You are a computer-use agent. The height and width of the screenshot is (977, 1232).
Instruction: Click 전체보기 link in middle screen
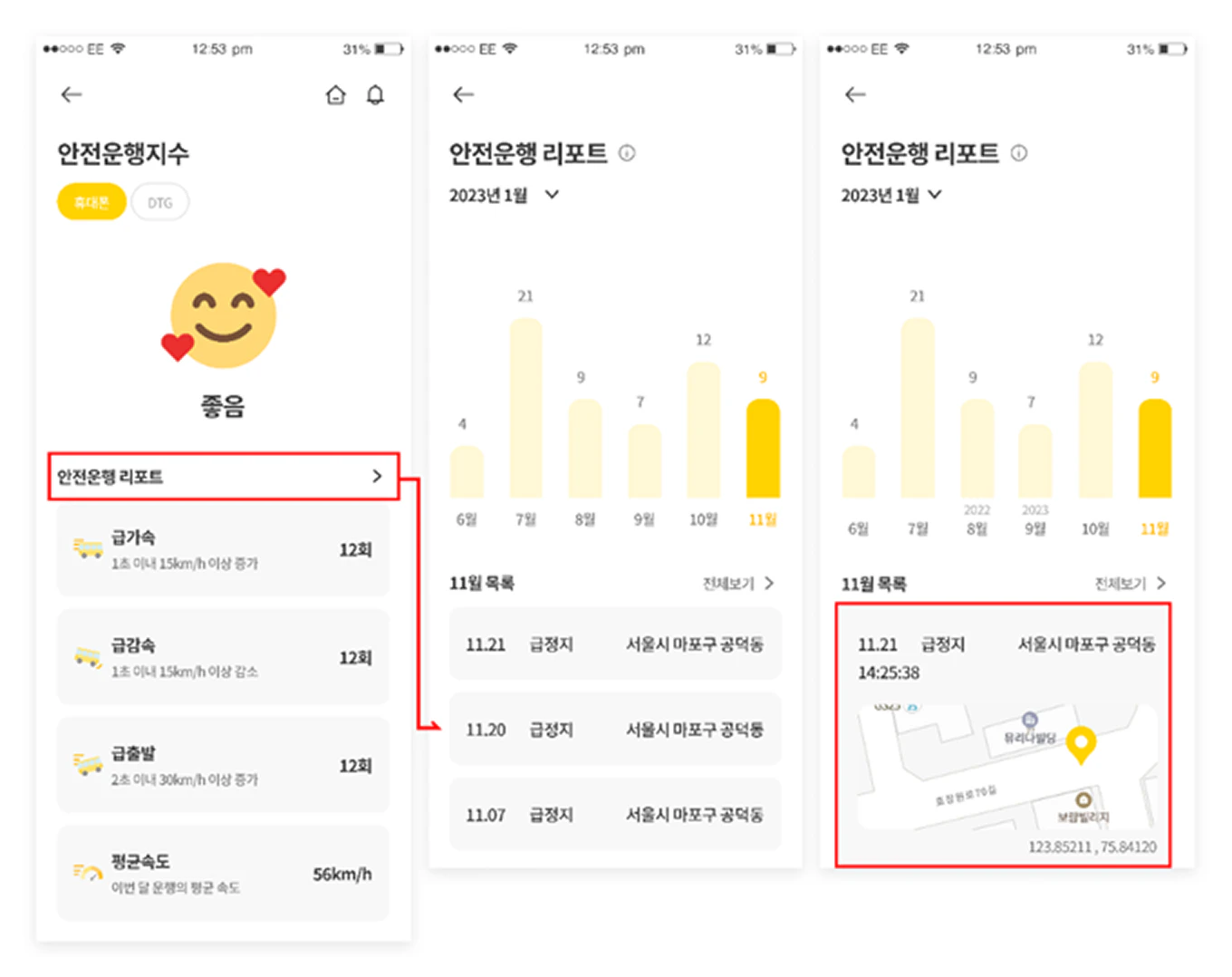(737, 584)
